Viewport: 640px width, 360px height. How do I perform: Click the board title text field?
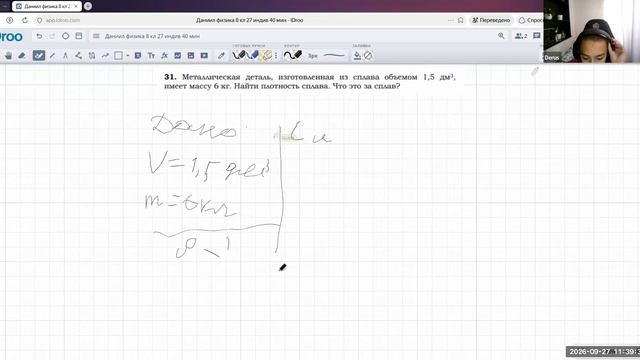pos(152,36)
